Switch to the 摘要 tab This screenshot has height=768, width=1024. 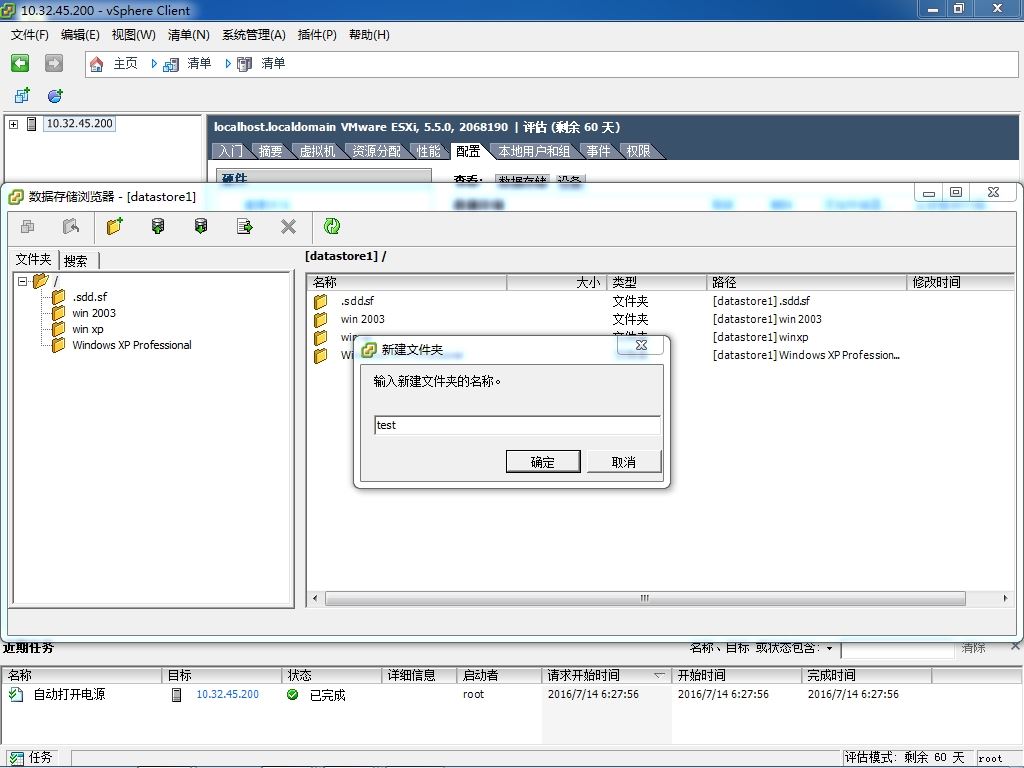[270, 151]
